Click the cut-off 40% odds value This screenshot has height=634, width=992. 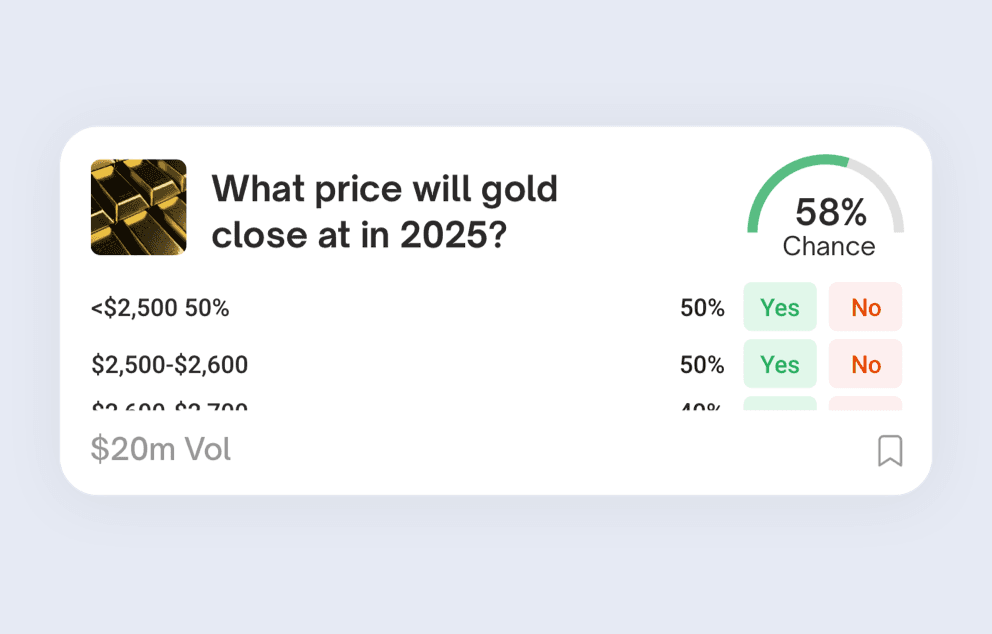(x=702, y=406)
